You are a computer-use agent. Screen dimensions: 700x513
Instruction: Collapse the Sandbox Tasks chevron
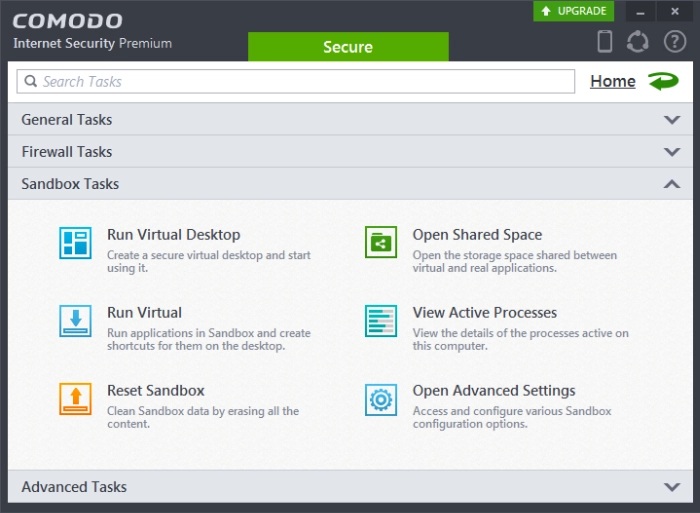672,184
